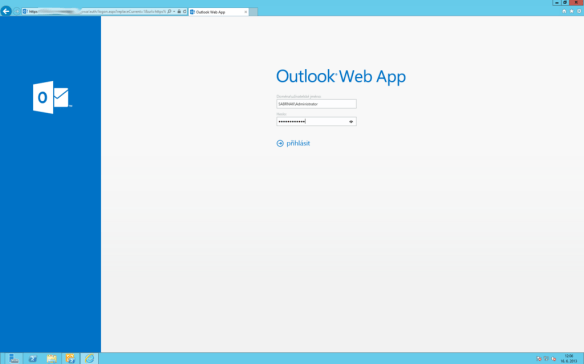584x364 pixels.
Task: Minimize the browser window
Action: coord(557,2)
